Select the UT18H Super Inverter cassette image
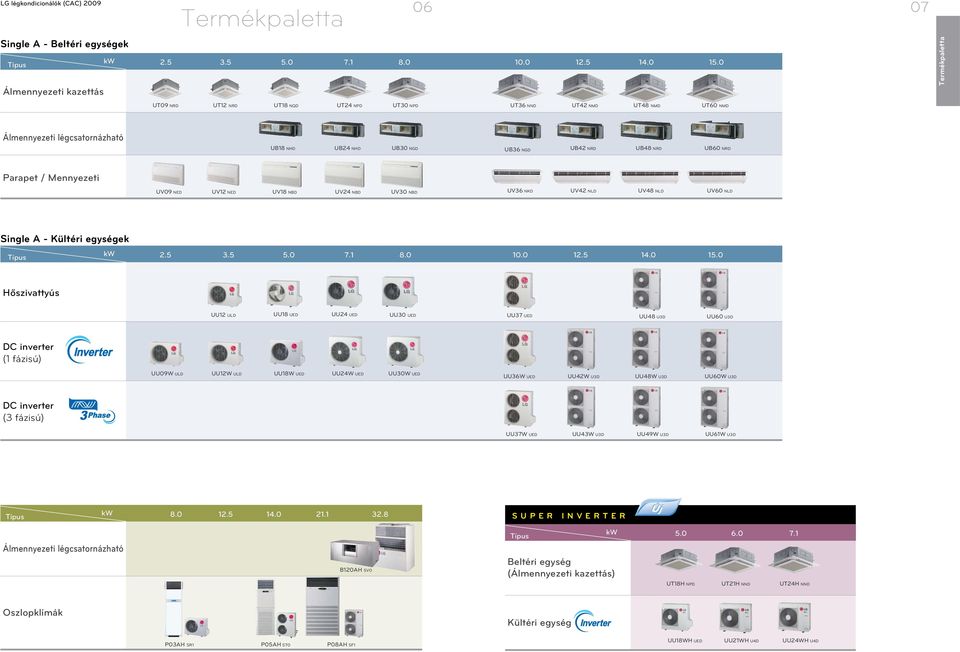The width and height of the screenshot is (960, 652). pyautogui.click(x=679, y=560)
